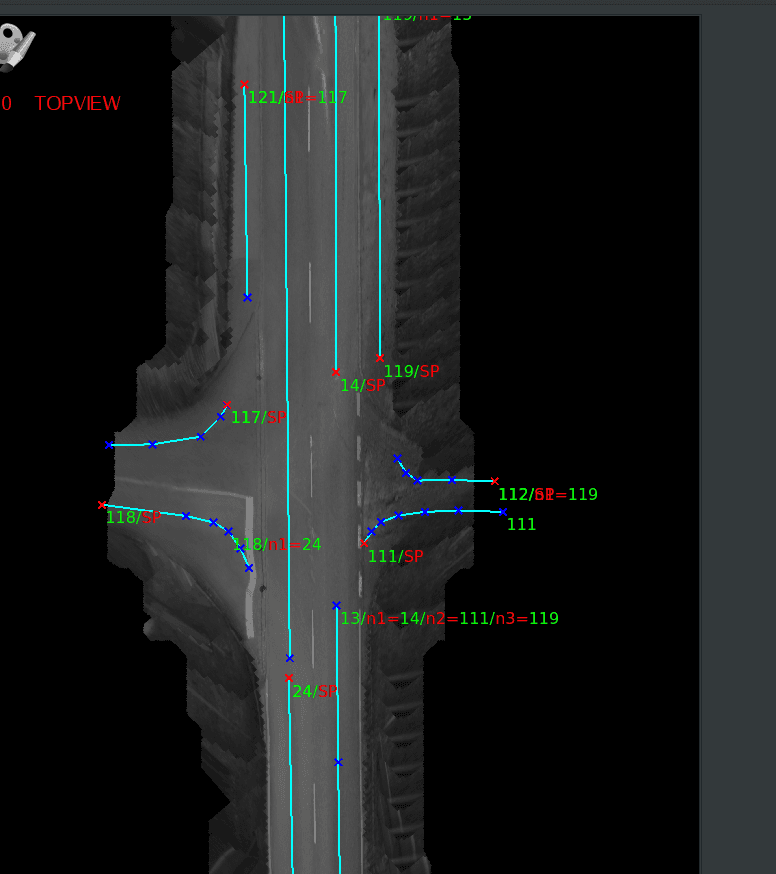Select blue point just above the 24/SP marker
This screenshot has width=776, height=874.
tap(290, 658)
